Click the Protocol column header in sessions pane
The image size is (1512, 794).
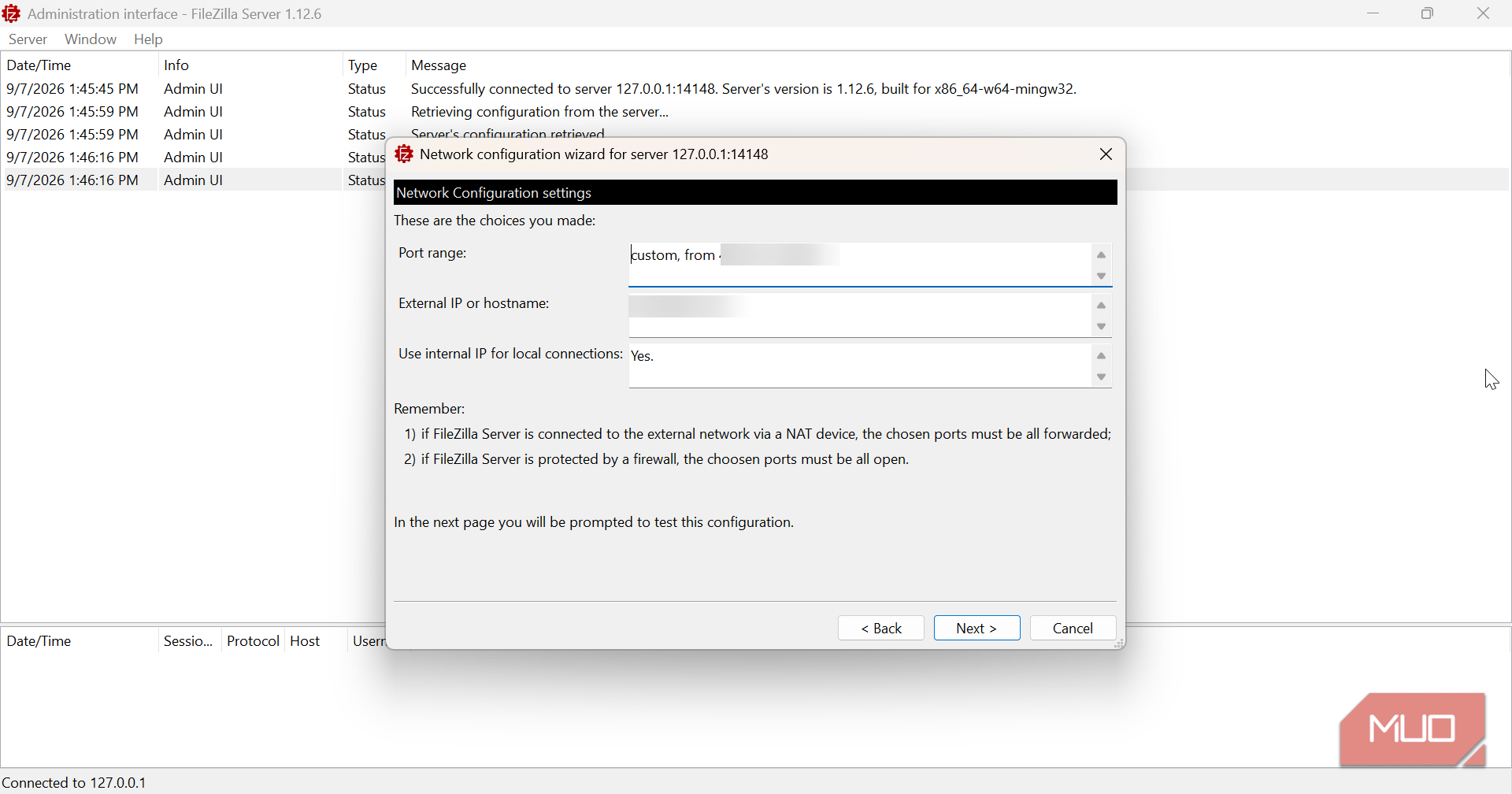253,641
